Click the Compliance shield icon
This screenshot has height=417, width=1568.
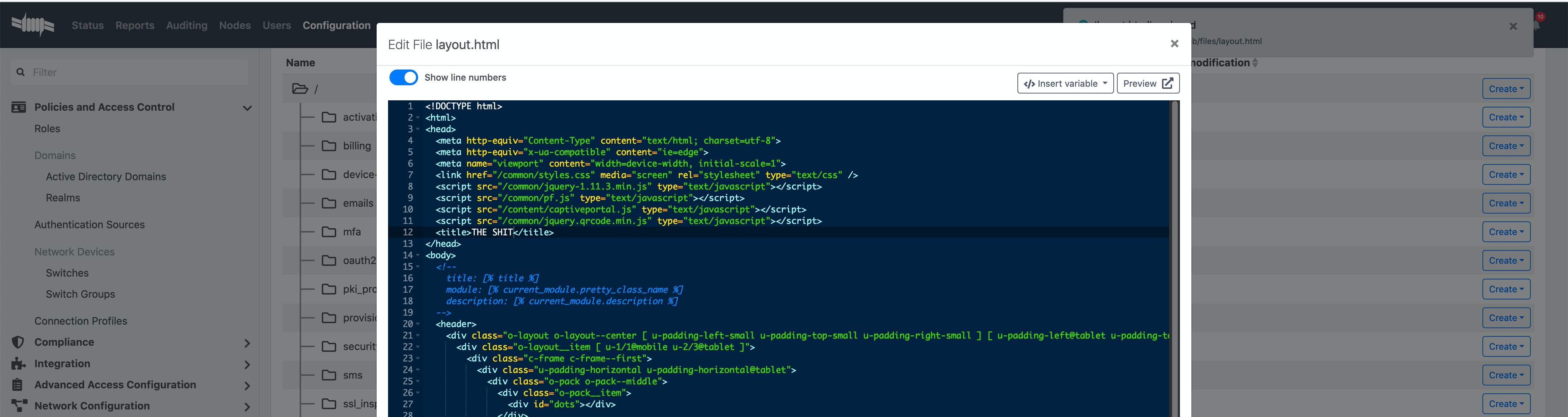(x=18, y=342)
